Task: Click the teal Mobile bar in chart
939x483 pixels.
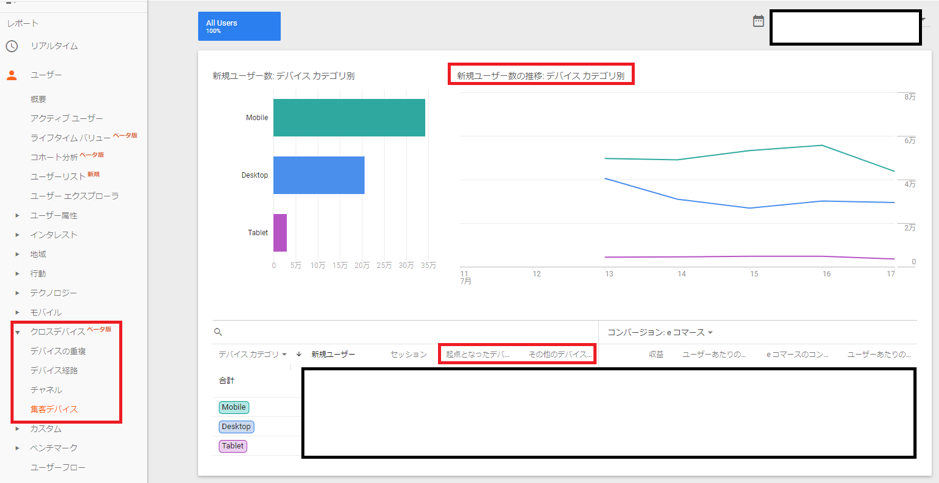Action: pos(349,118)
